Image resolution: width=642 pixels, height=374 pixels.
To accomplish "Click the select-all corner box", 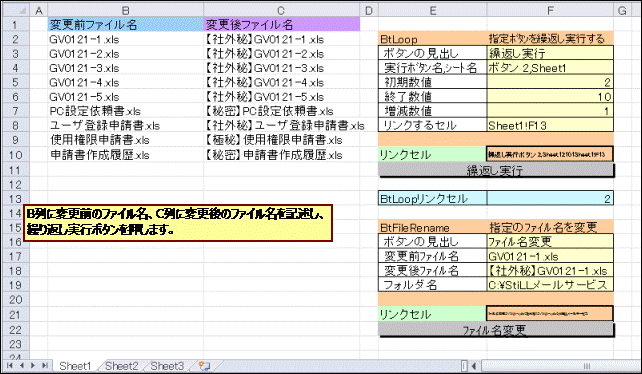I will 16,10.
